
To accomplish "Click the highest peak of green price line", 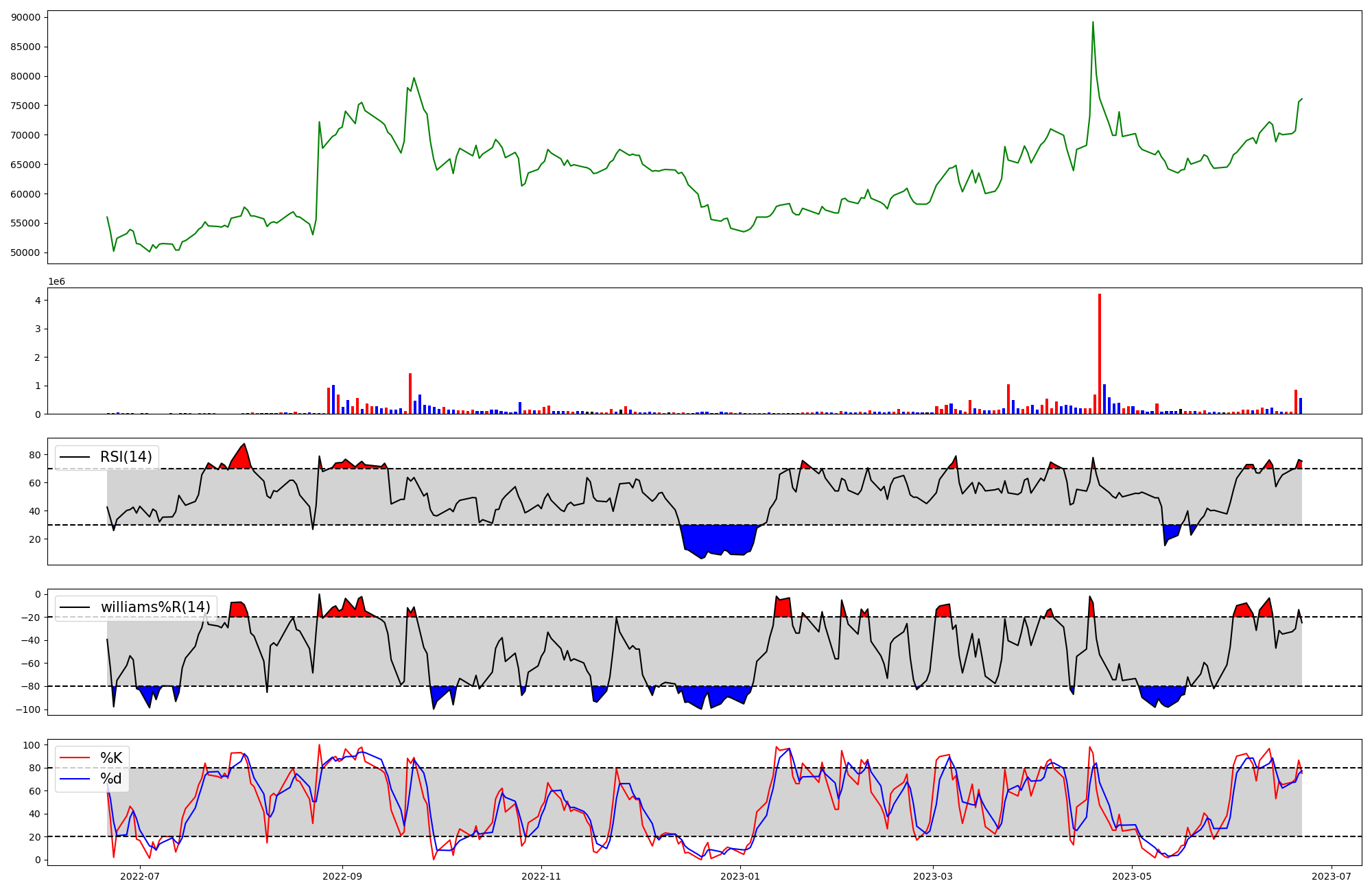I will (1093, 23).
